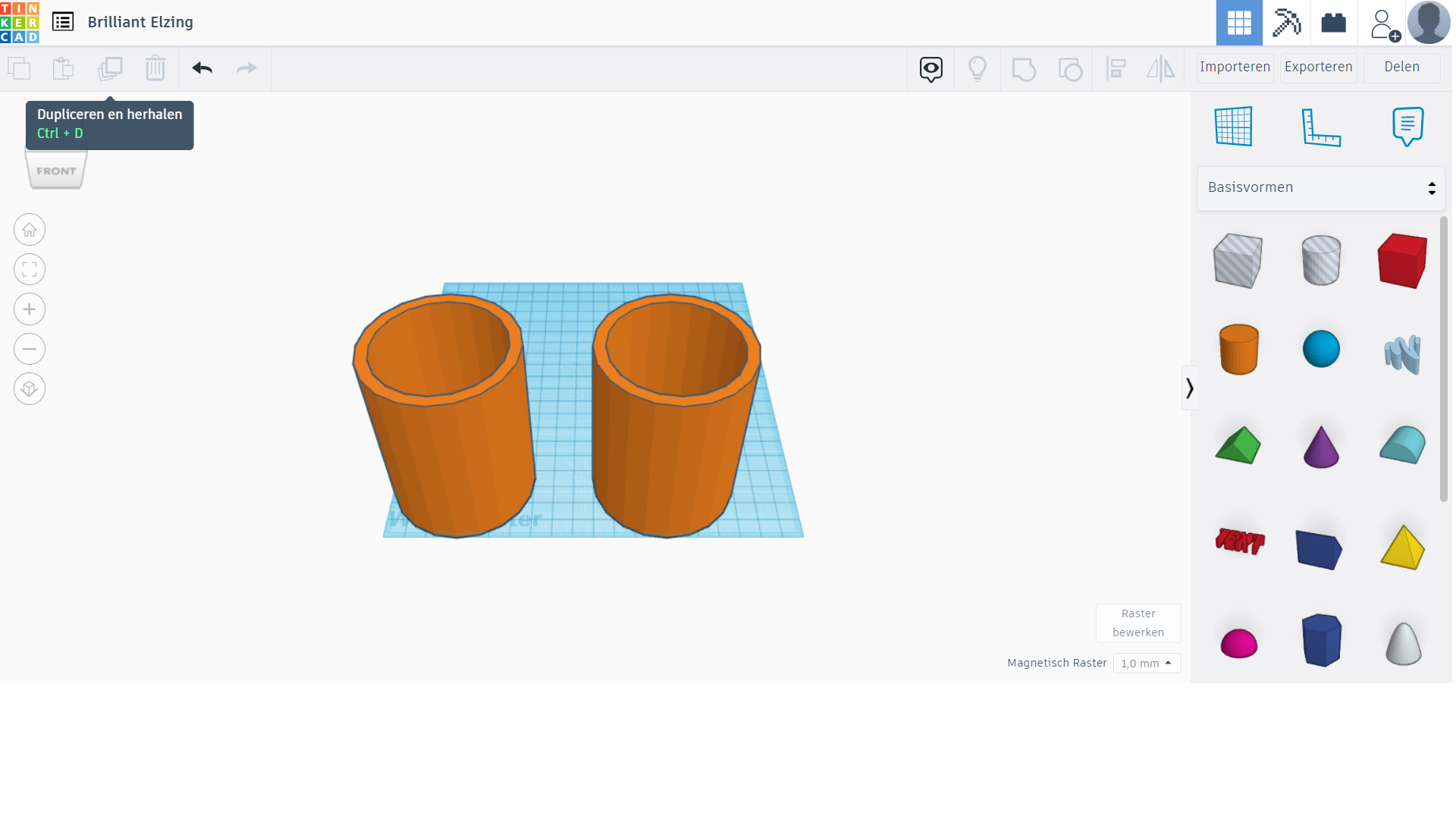Open the Blocks (Minecraft pickaxe) mode
Viewport: 1456px width, 819px height.
1286,23
